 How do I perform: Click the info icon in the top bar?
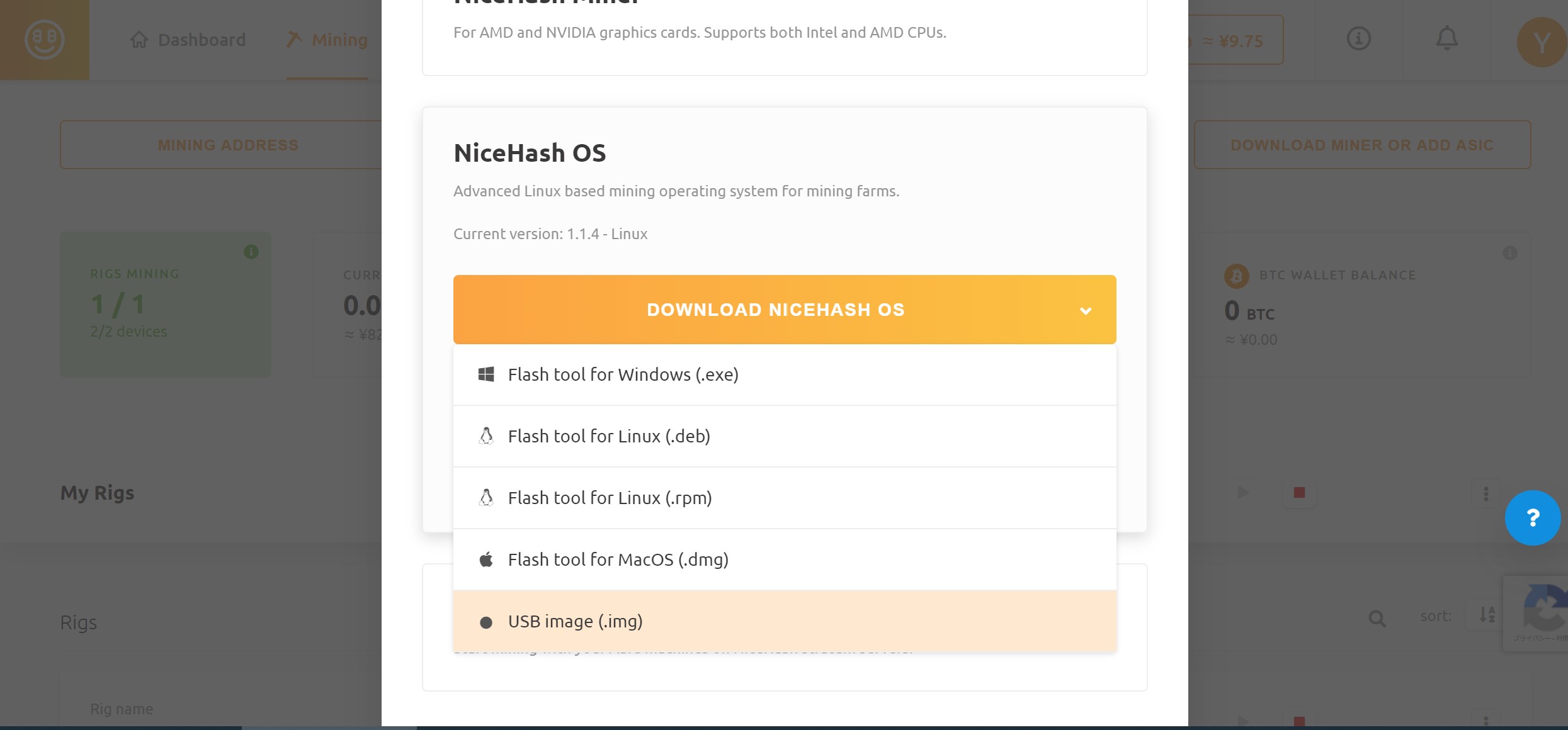[1358, 39]
